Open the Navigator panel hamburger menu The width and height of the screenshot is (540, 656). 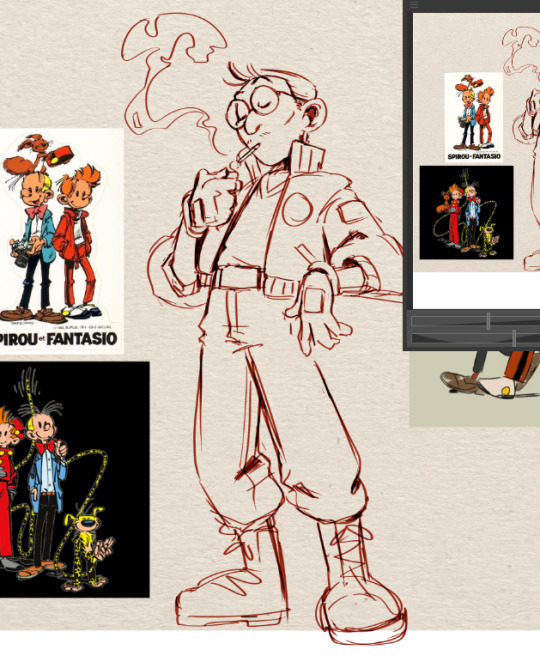coord(414,5)
